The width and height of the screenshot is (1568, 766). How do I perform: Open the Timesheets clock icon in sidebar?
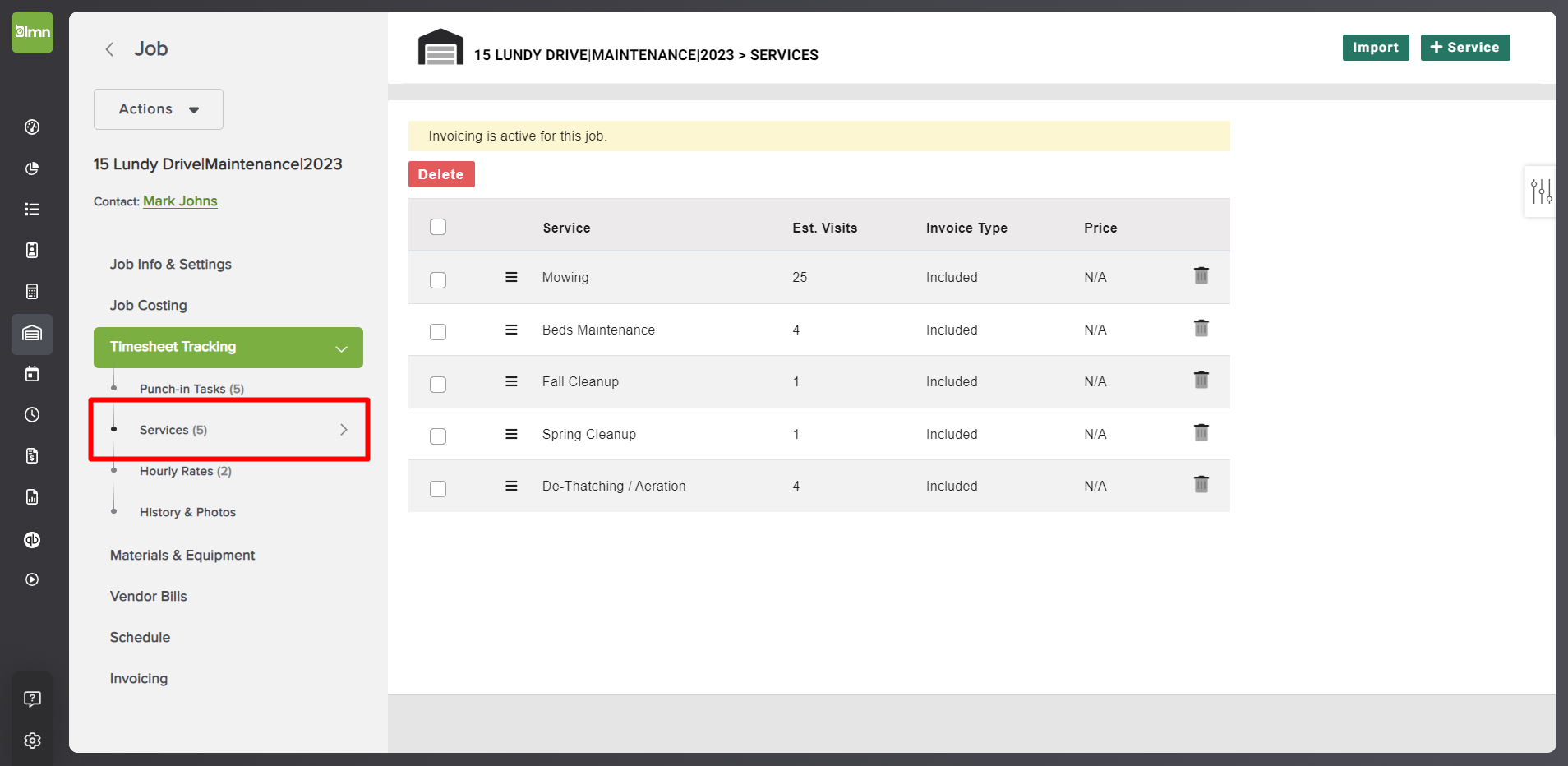pos(31,415)
